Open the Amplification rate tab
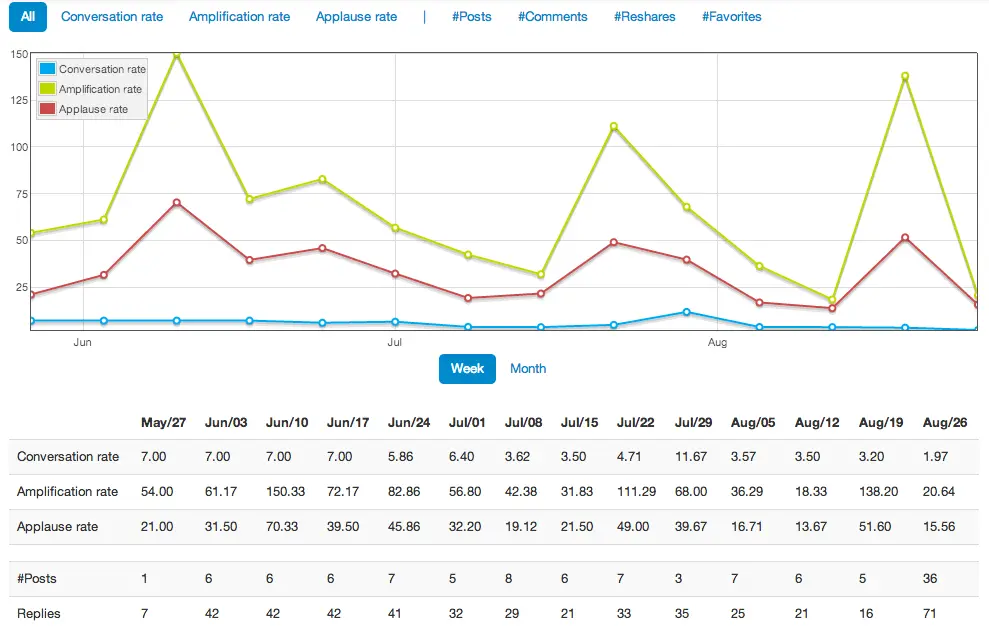The image size is (989, 627). click(239, 17)
